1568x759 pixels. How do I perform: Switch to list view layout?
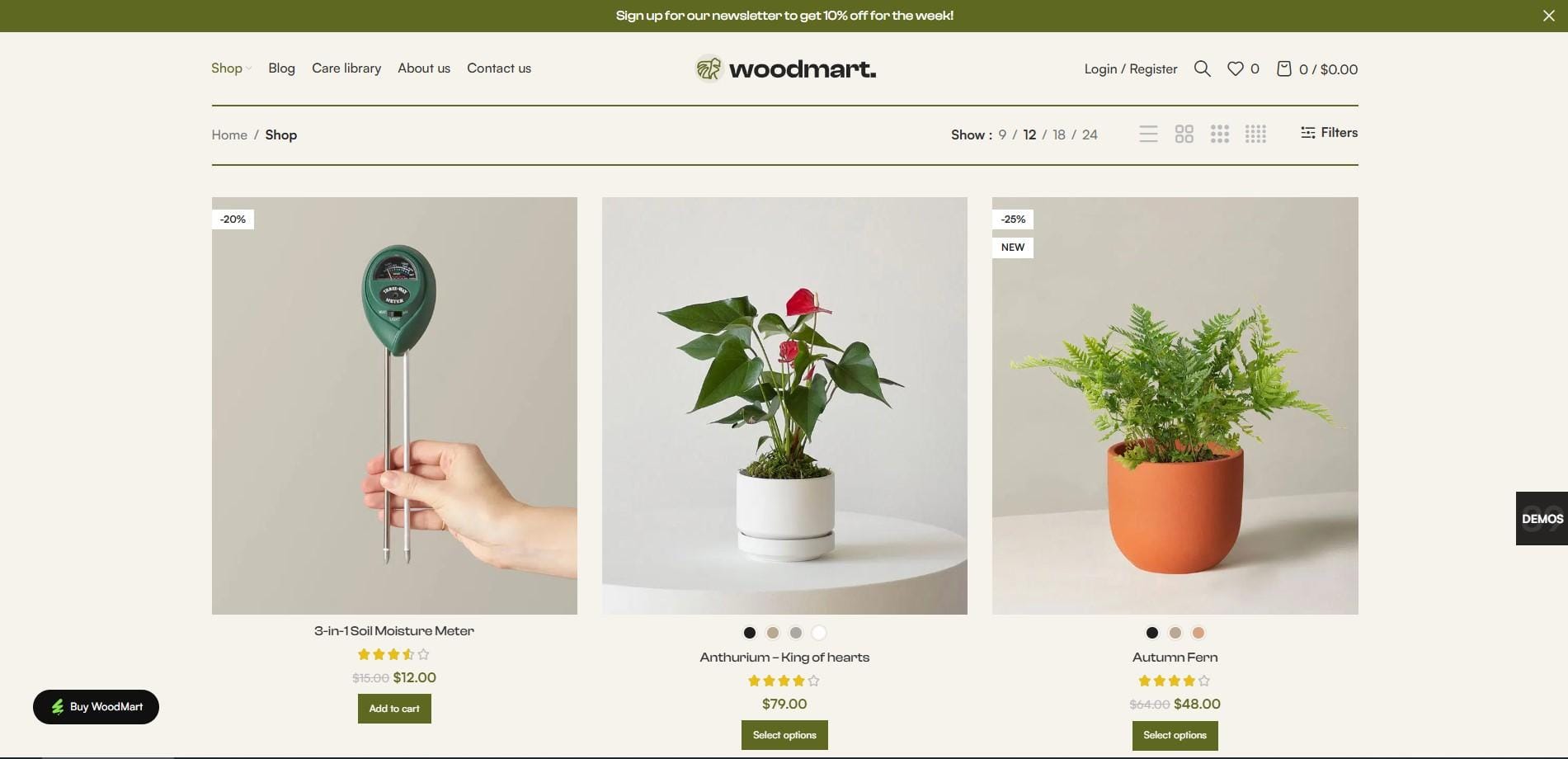(x=1148, y=134)
